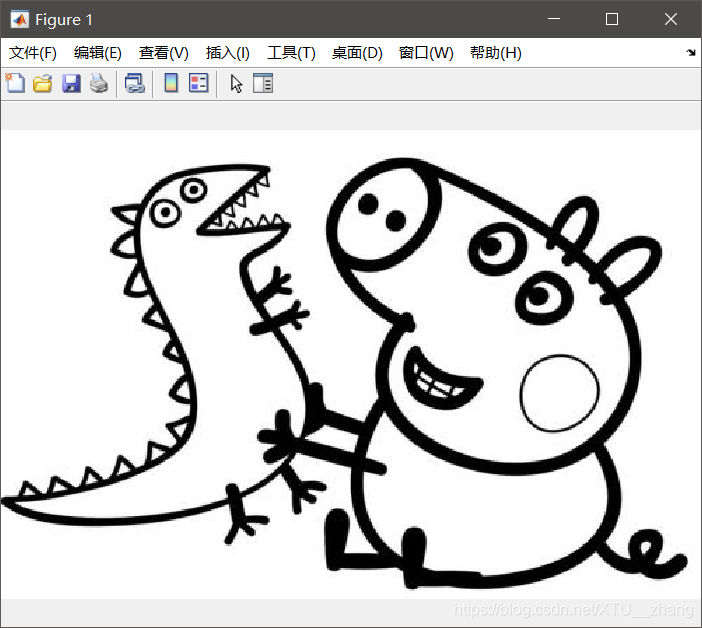This screenshot has height=628, width=702.
Task: Open the Property Inspector icon
Action: point(263,84)
